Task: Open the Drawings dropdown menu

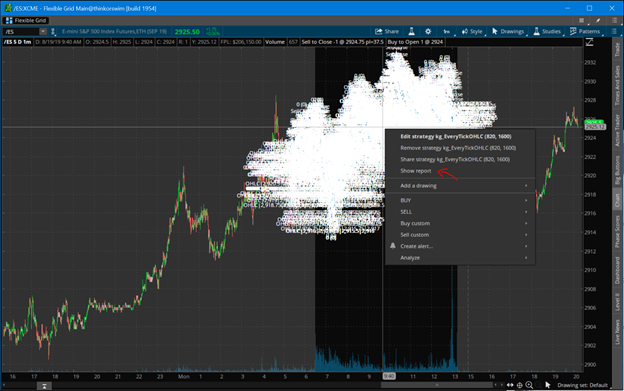Action: [508, 31]
